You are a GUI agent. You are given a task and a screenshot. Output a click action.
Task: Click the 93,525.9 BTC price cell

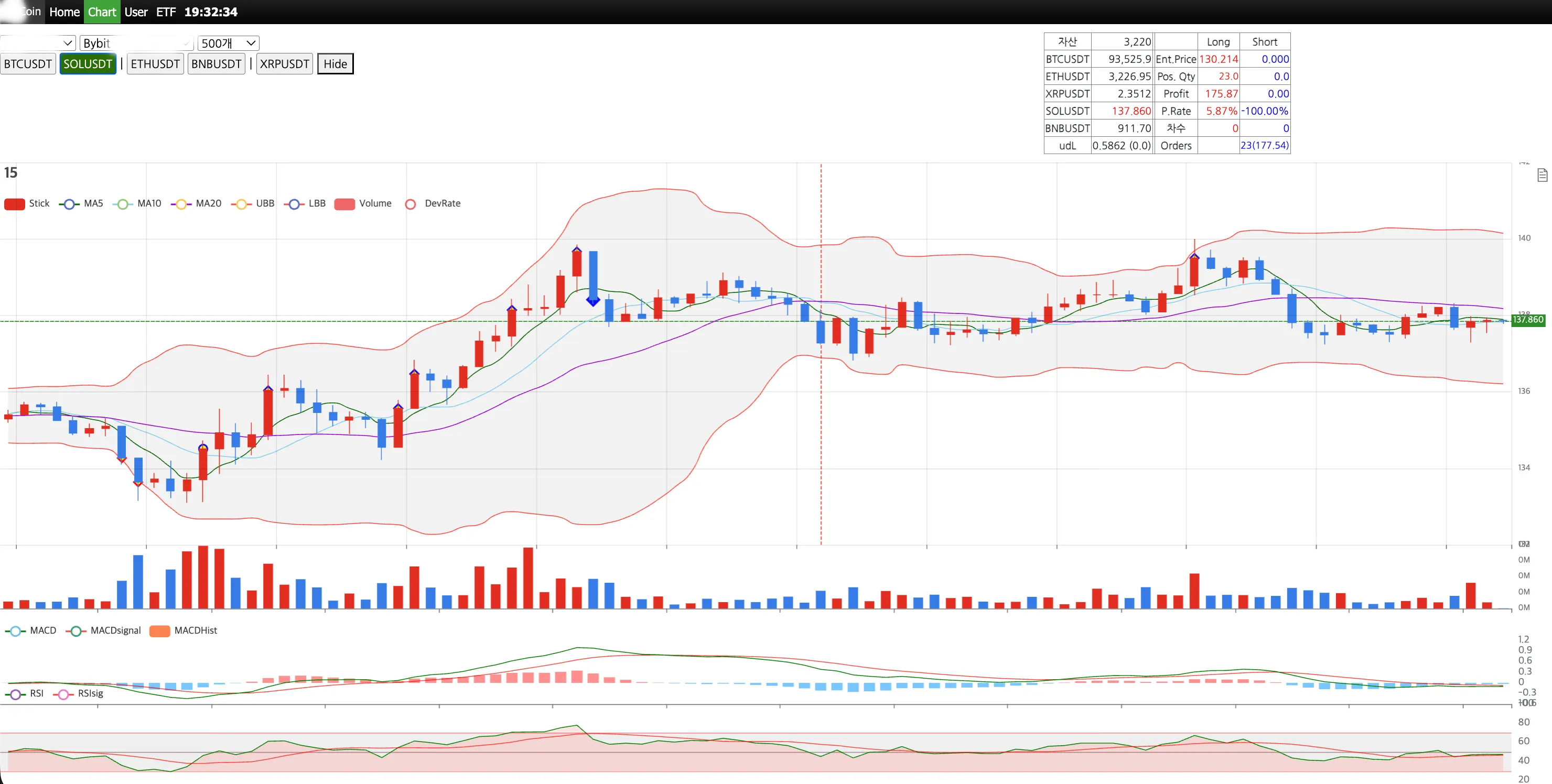pyautogui.click(x=1123, y=59)
